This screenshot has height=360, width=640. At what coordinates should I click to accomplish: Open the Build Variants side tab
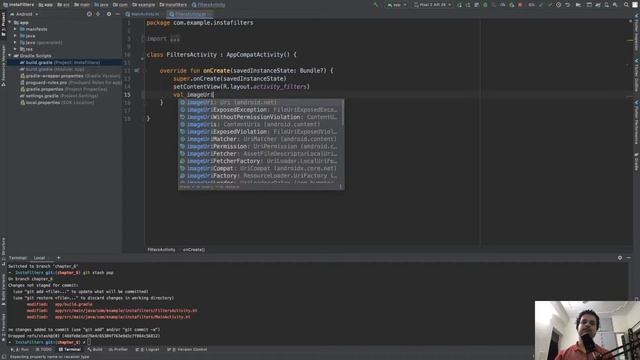click(3, 291)
